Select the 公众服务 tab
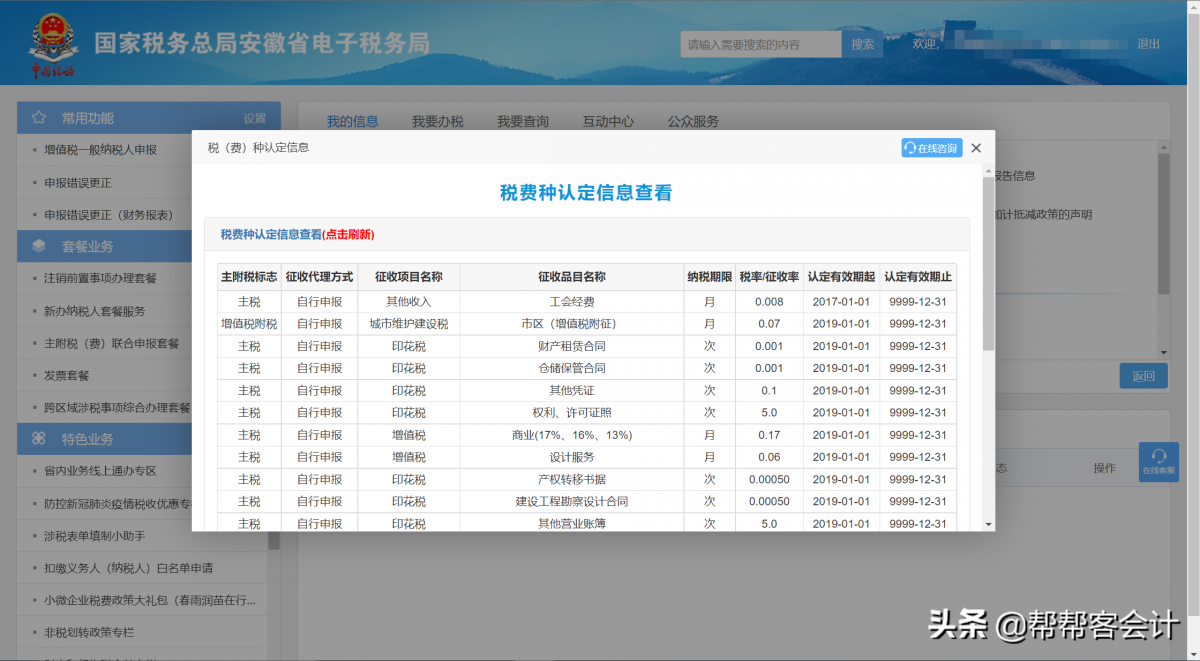The width and height of the screenshot is (1200, 661). pyautogui.click(x=693, y=122)
